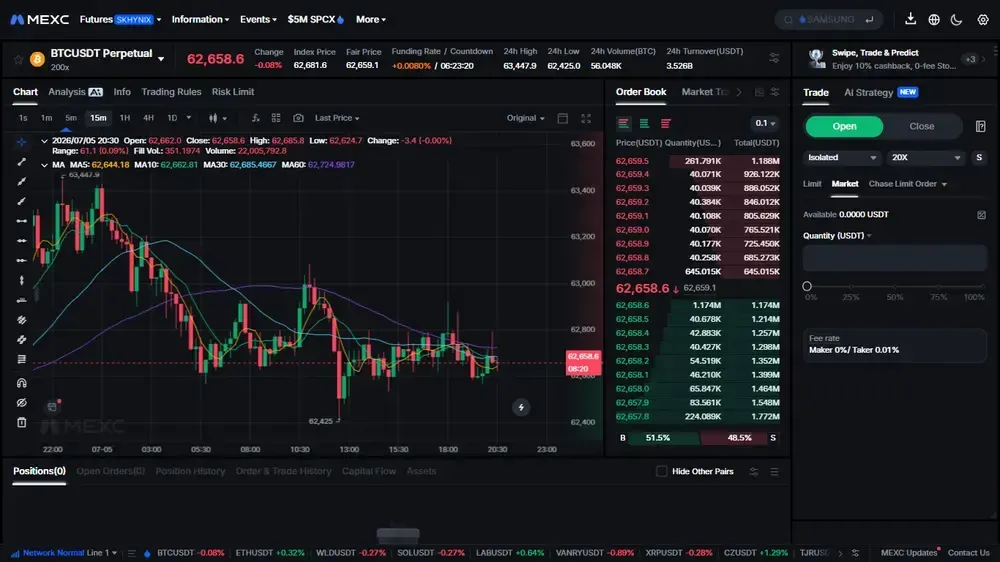Screen dimensions: 1000x562
Task: Switch to 5m timeframe
Action: [x=71, y=118]
